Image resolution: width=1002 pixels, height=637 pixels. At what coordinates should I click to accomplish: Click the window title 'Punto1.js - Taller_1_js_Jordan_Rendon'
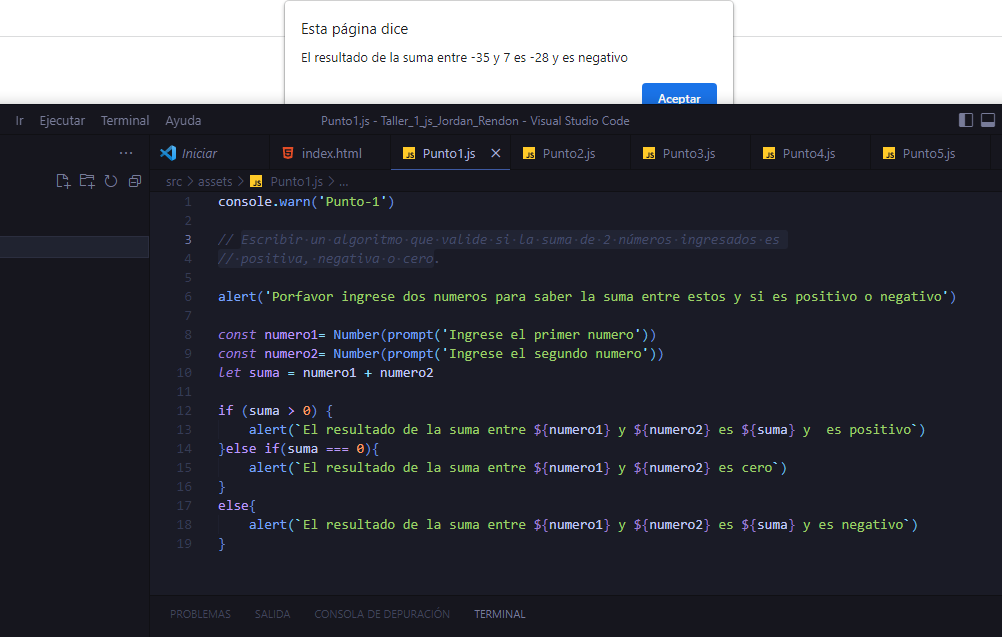[475, 121]
